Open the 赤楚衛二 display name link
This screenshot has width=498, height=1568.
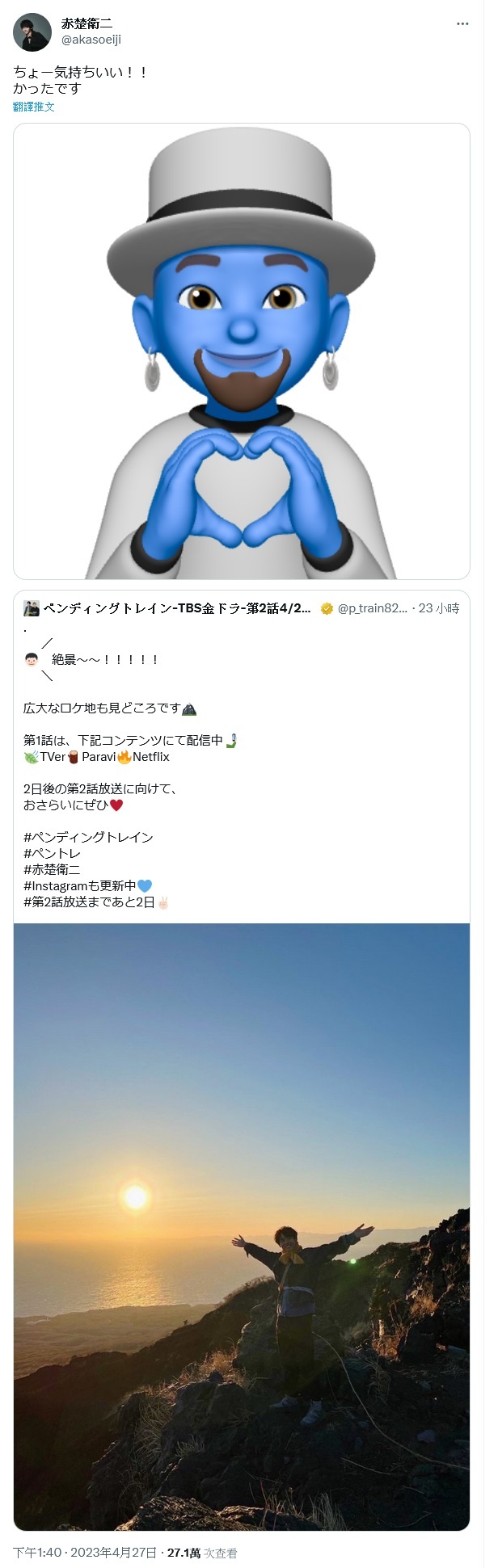tap(87, 24)
